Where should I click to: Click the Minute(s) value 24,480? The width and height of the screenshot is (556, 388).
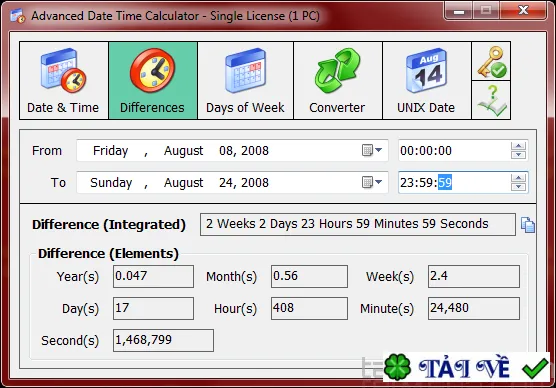tap(474, 308)
